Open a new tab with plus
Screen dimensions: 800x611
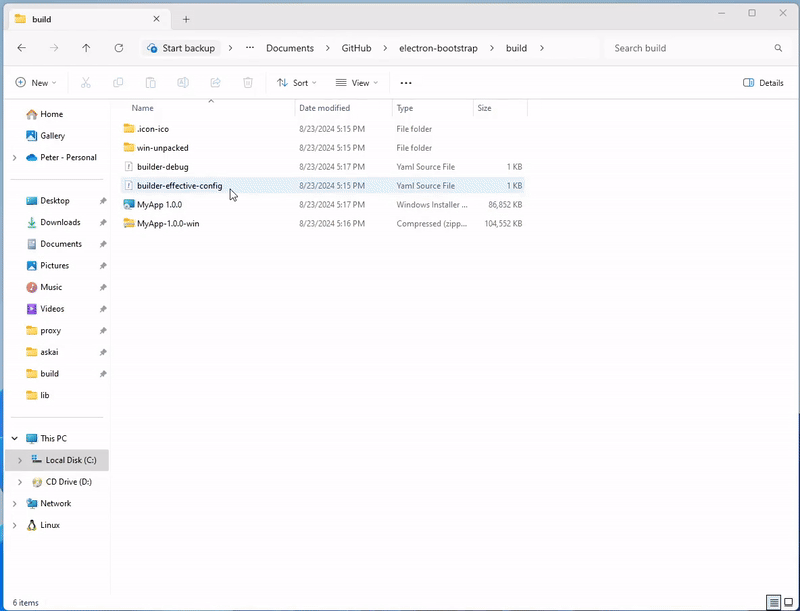pos(186,19)
